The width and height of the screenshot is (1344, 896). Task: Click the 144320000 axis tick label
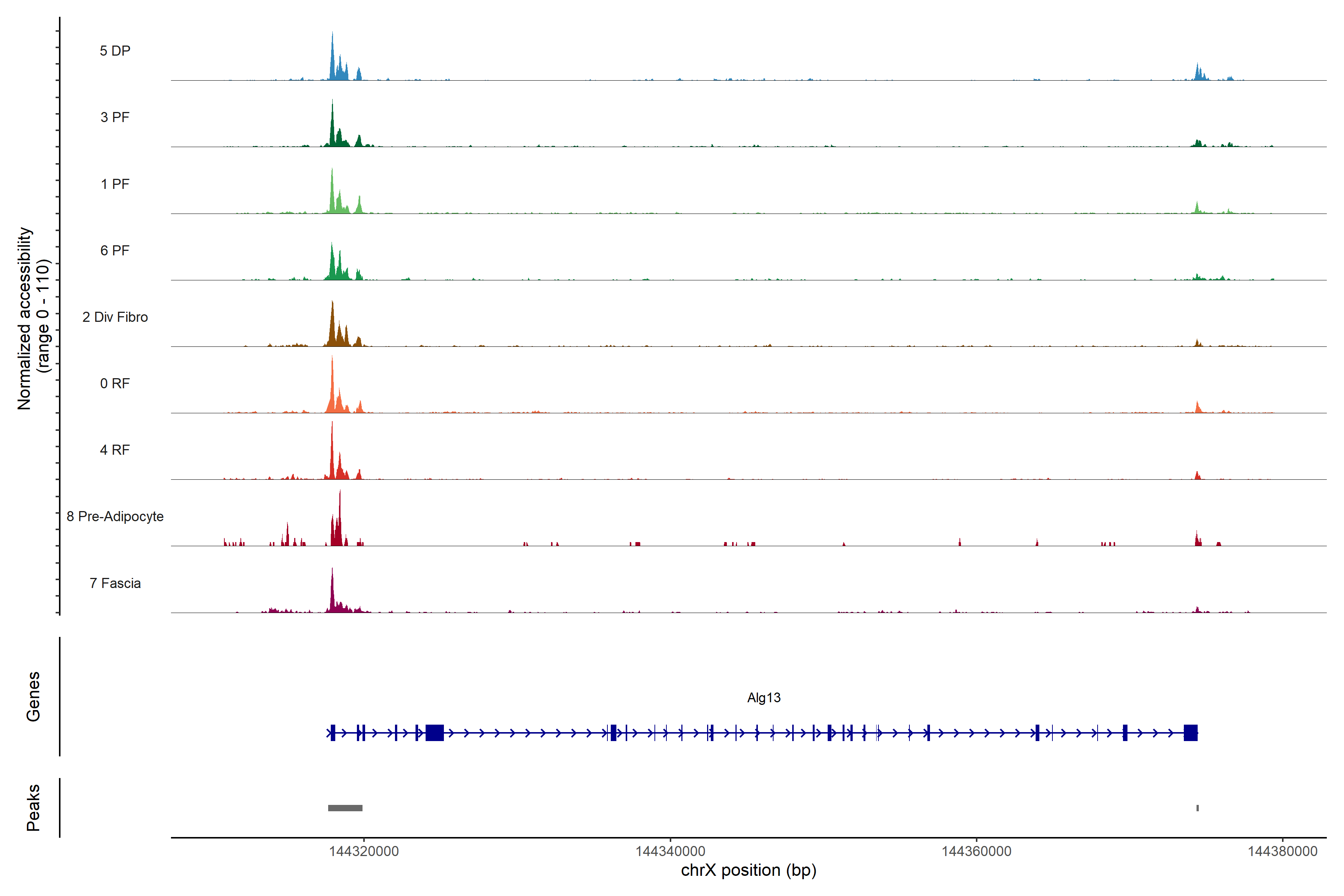(x=364, y=852)
